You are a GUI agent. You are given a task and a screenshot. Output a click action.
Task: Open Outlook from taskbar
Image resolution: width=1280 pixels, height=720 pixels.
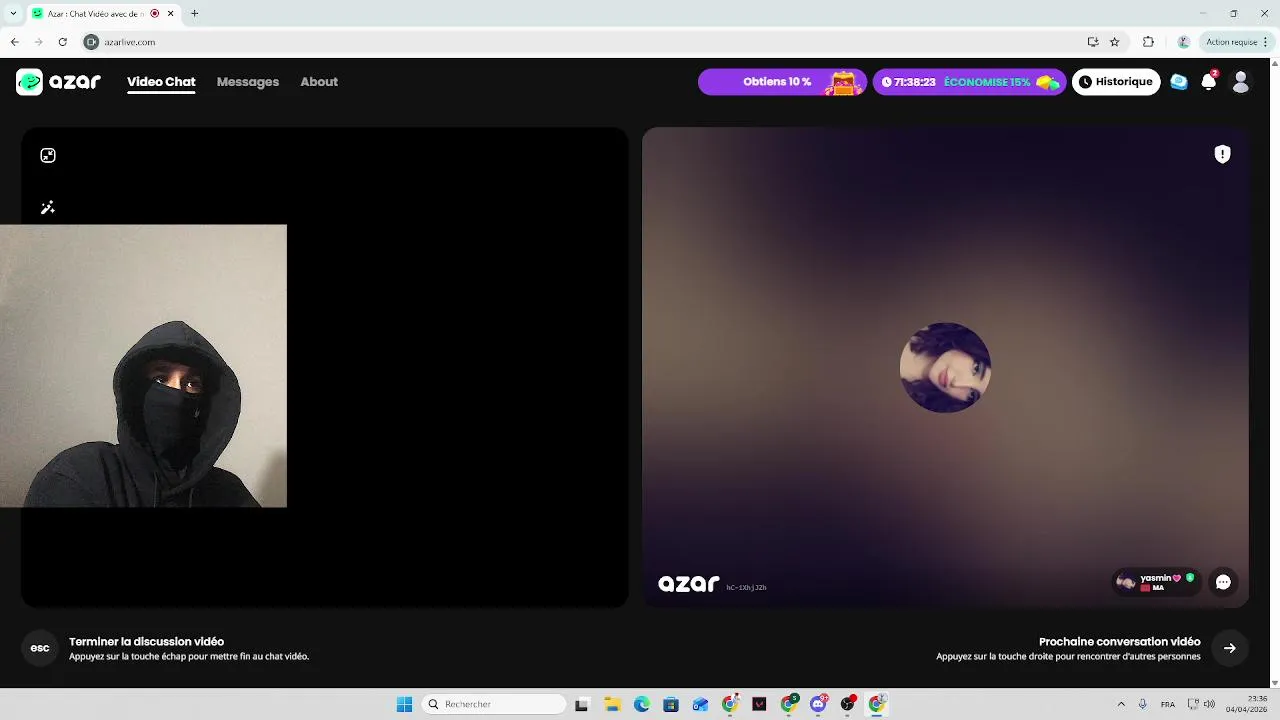(700, 704)
